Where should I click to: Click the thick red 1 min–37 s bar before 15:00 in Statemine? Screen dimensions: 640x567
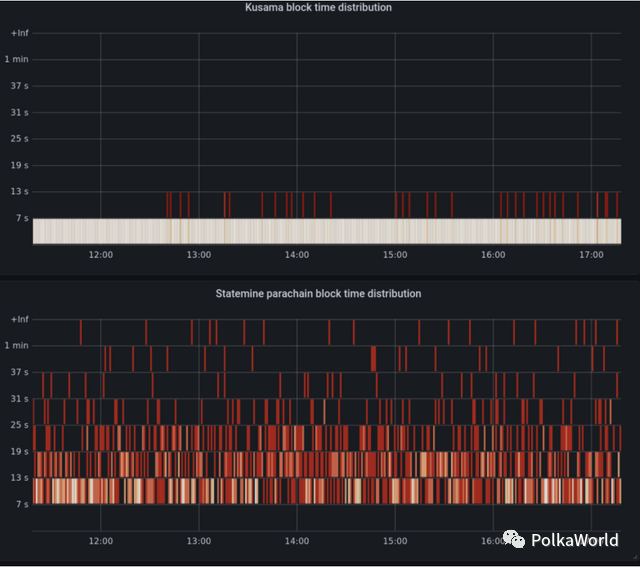click(x=373, y=359)
